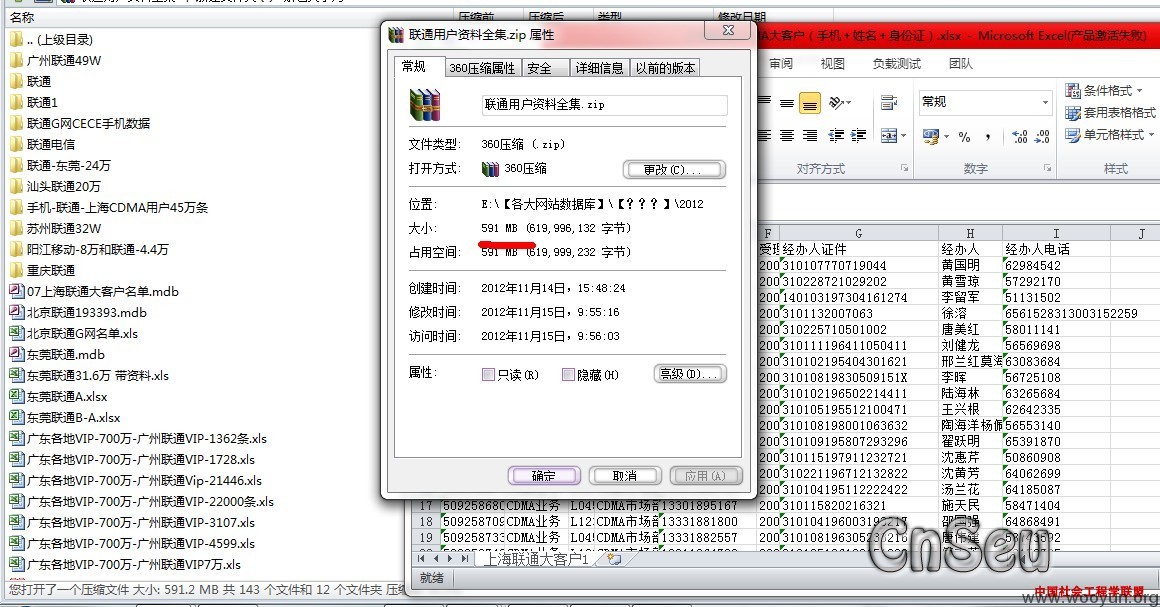This screenshot has height=607, width=1160.
Task: Click the center horizontal align icon in Excel
Action: 787,135
